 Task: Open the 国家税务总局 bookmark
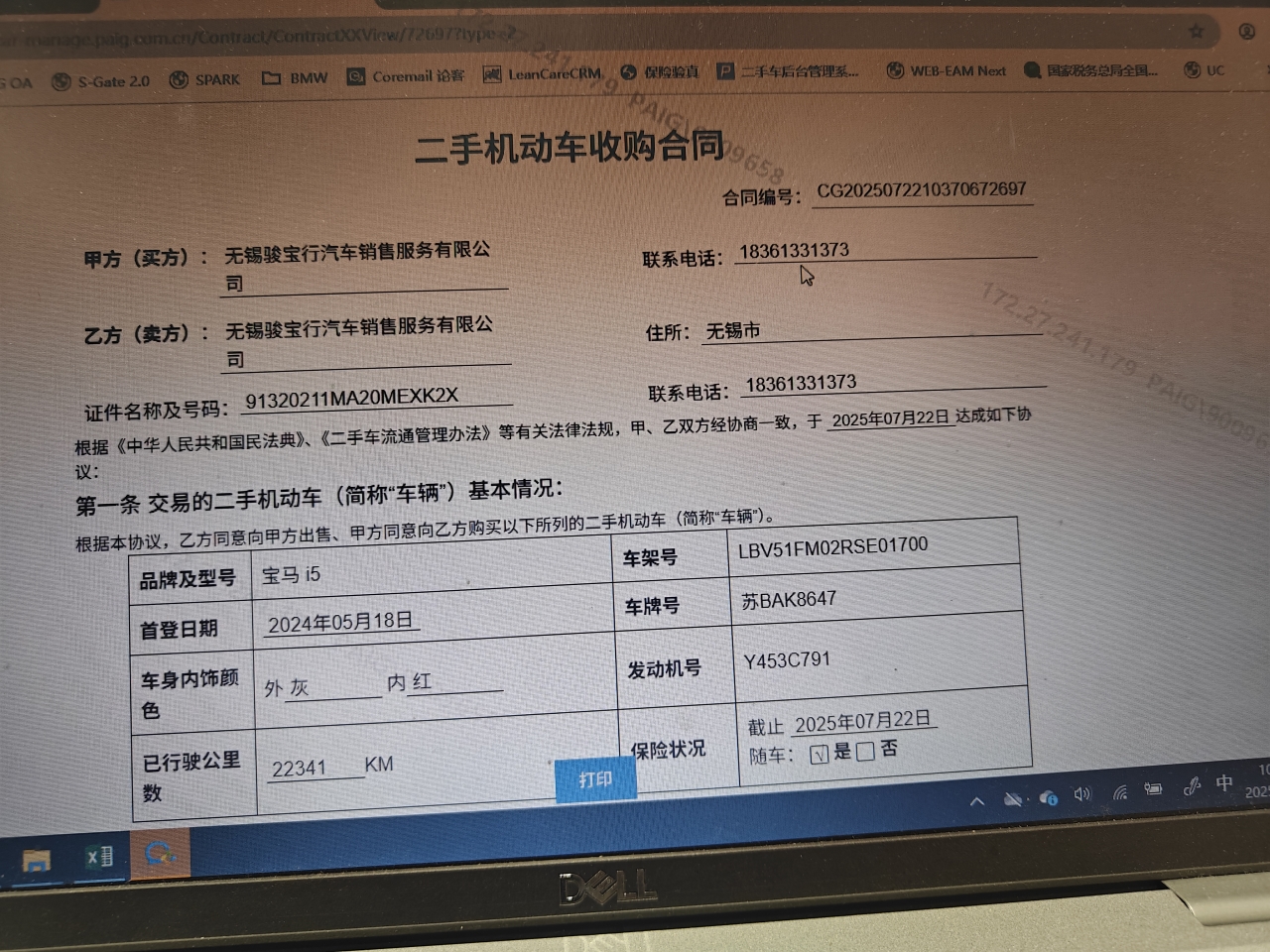1091,70
